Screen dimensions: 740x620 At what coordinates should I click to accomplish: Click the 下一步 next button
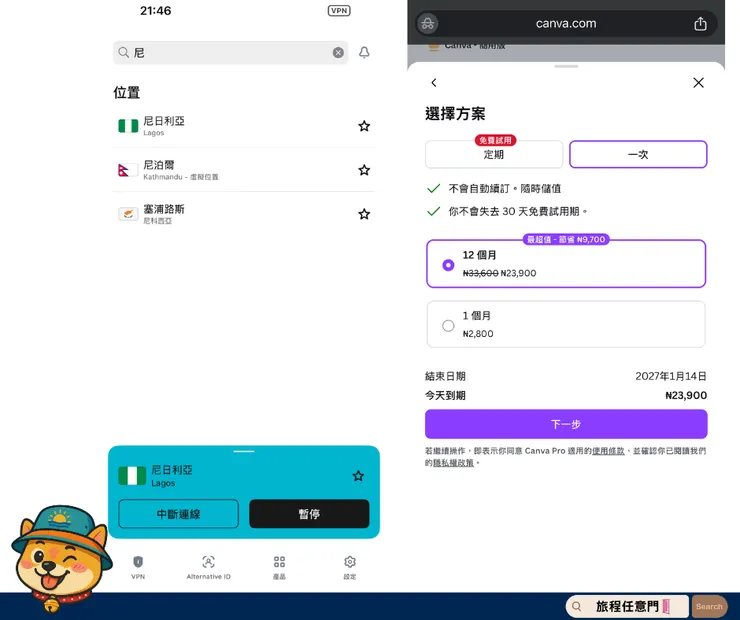pyautogui.click(x=566, y=424)
